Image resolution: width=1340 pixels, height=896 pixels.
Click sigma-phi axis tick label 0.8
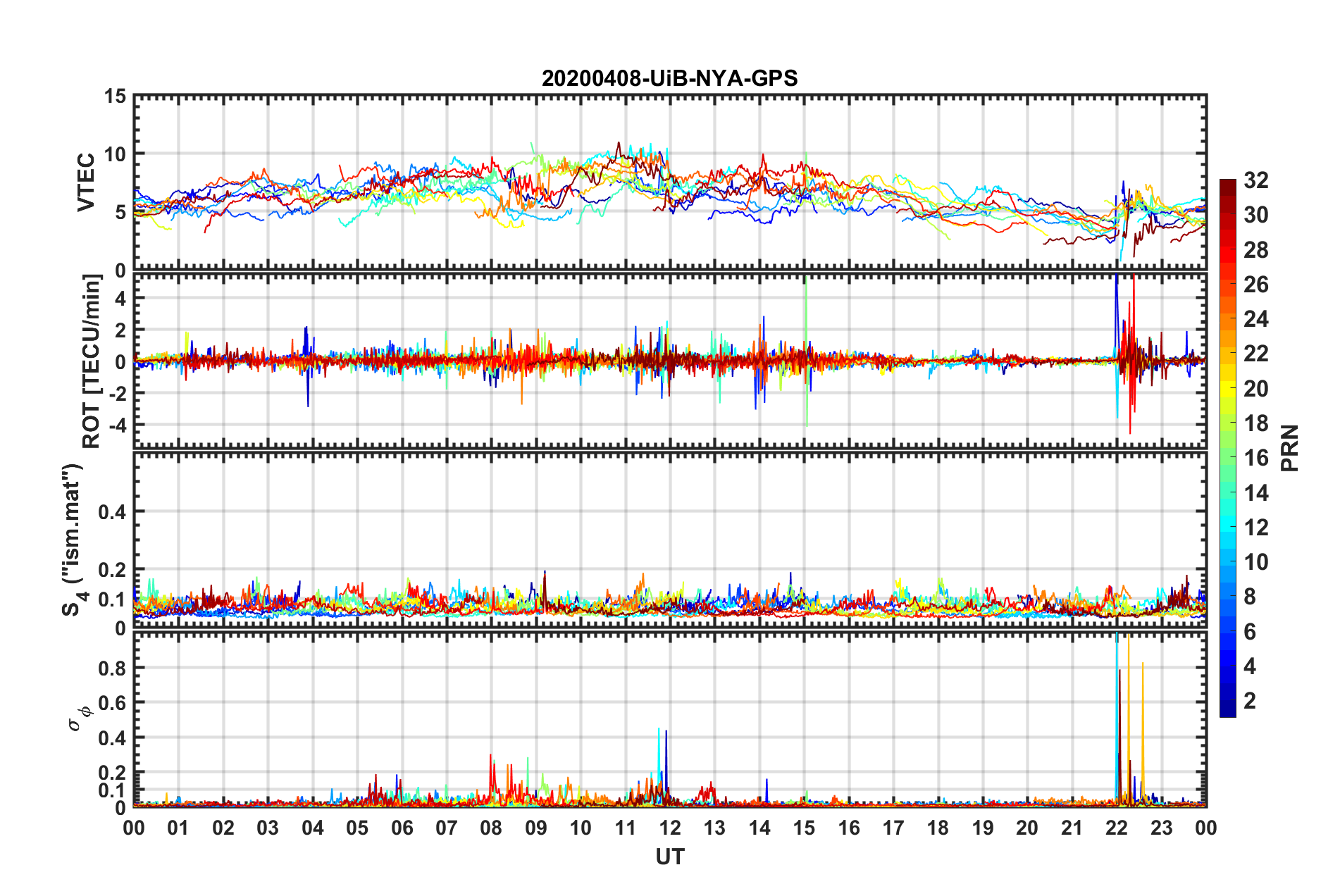tap(113, 668)
